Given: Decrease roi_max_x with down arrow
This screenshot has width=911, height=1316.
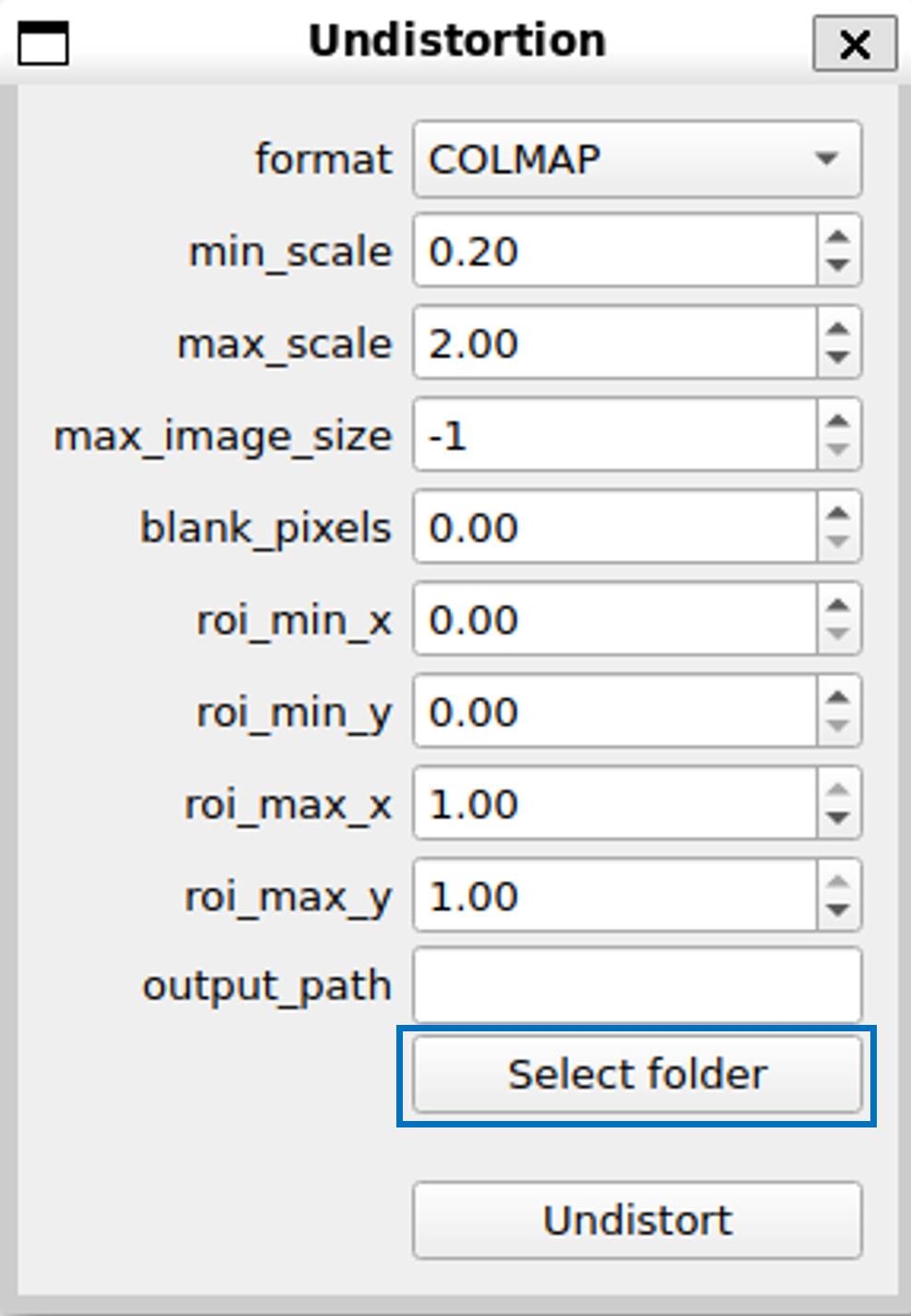Looking at the screenshot, I should point(838,818).
